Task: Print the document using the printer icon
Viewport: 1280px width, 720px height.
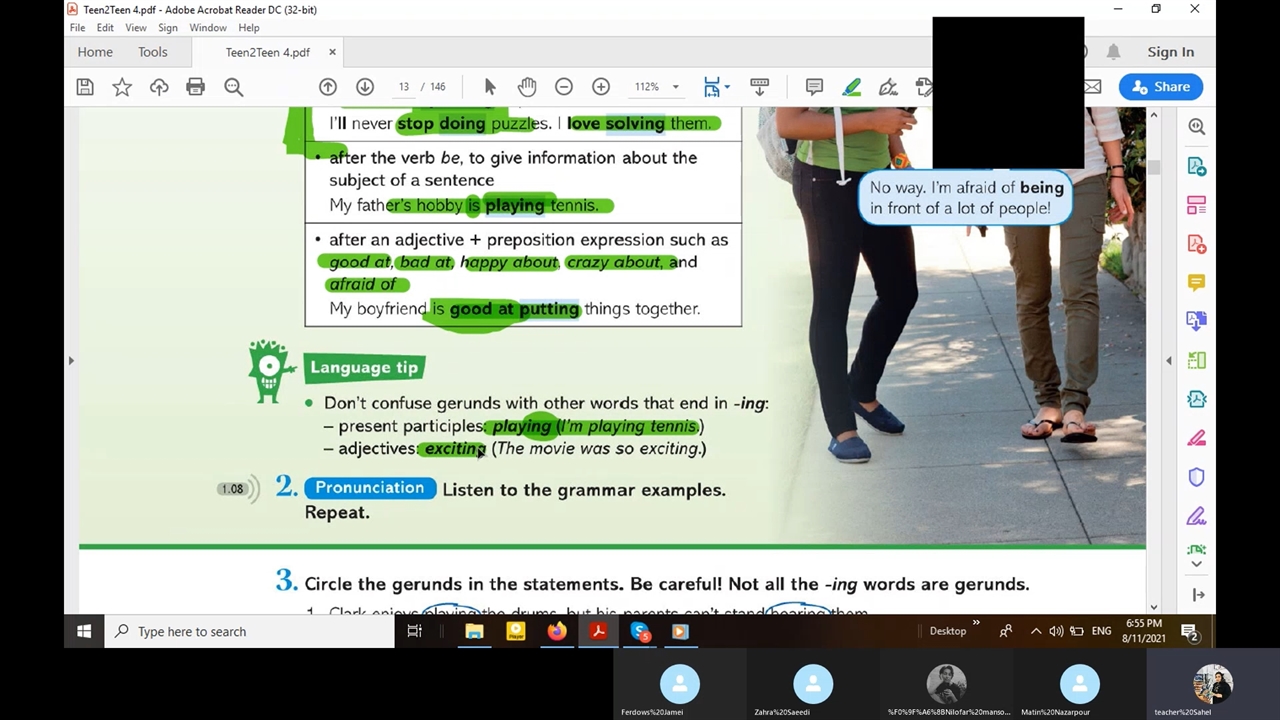Action: point(195,87)
